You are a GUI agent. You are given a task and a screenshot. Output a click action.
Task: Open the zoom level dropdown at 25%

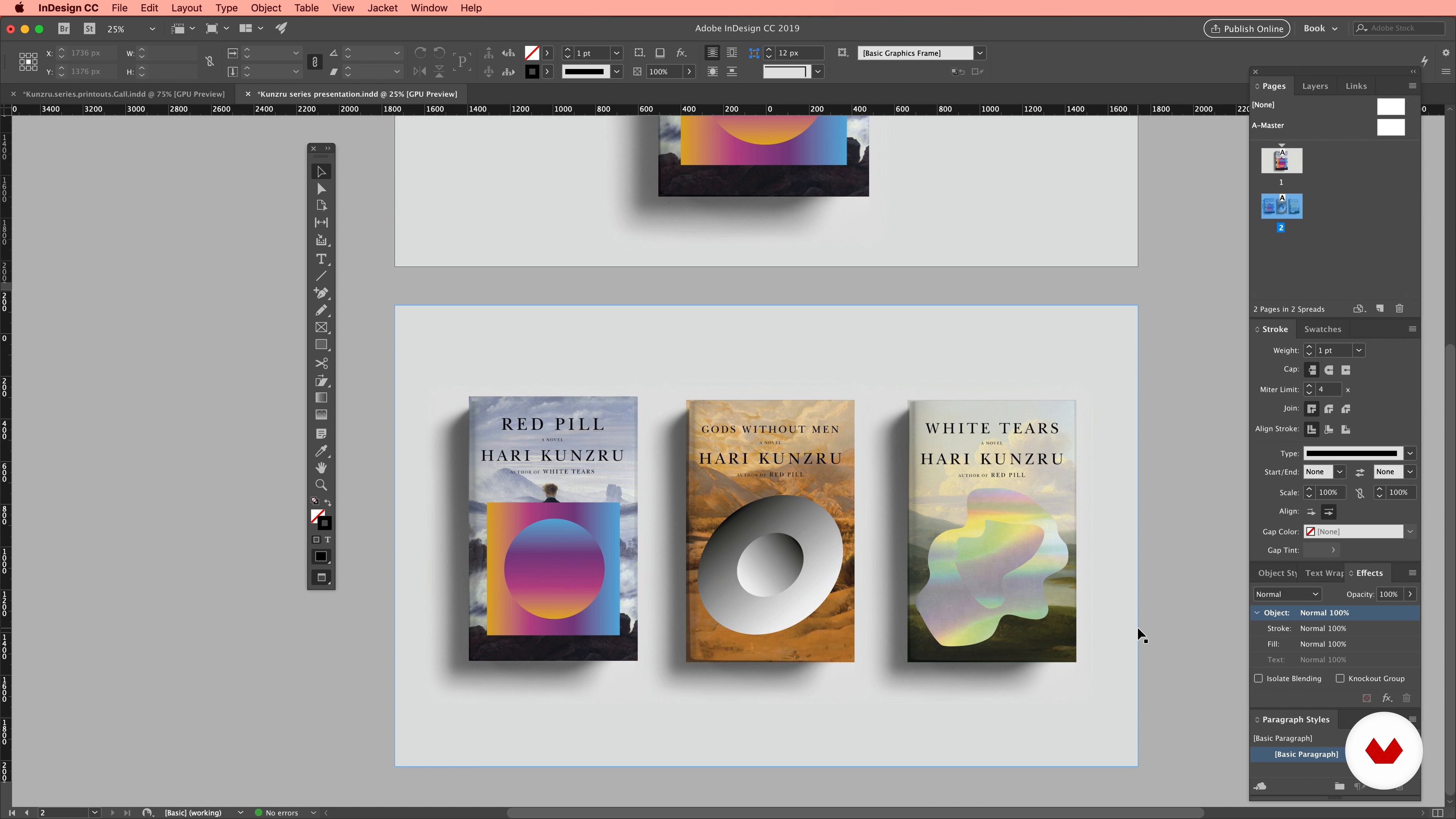(x=152, y=29)
